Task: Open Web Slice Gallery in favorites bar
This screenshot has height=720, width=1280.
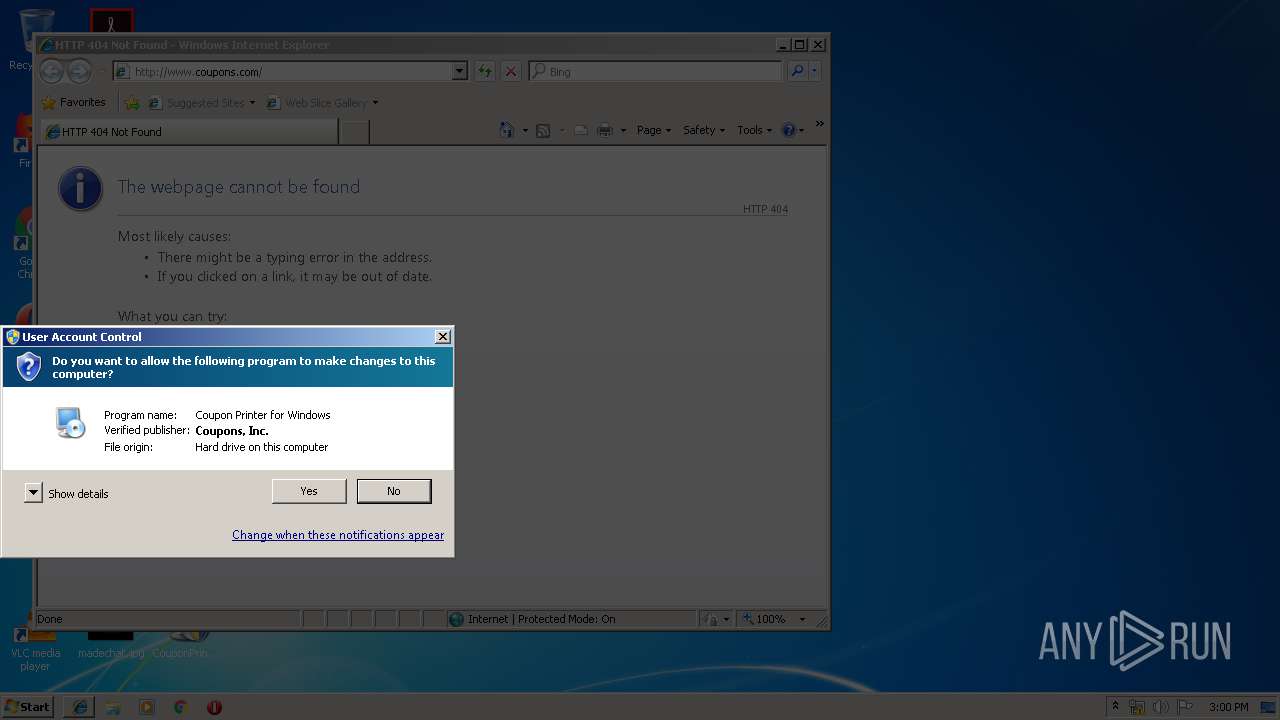Action: 322,102
